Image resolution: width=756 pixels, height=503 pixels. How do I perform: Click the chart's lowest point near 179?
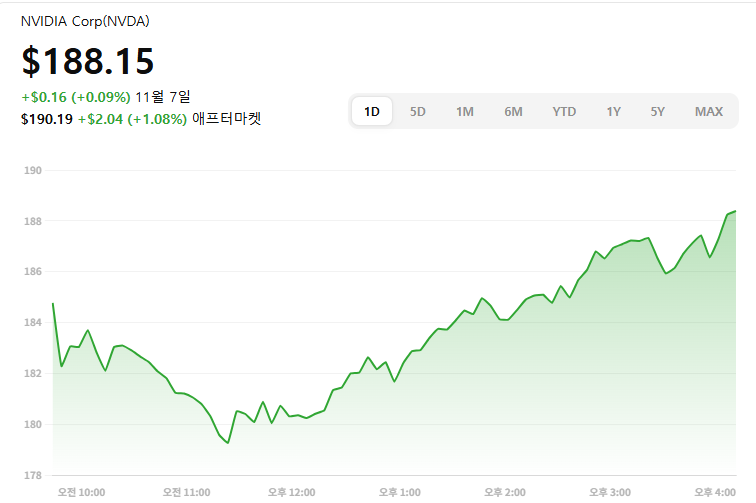(x=228, y=443)
